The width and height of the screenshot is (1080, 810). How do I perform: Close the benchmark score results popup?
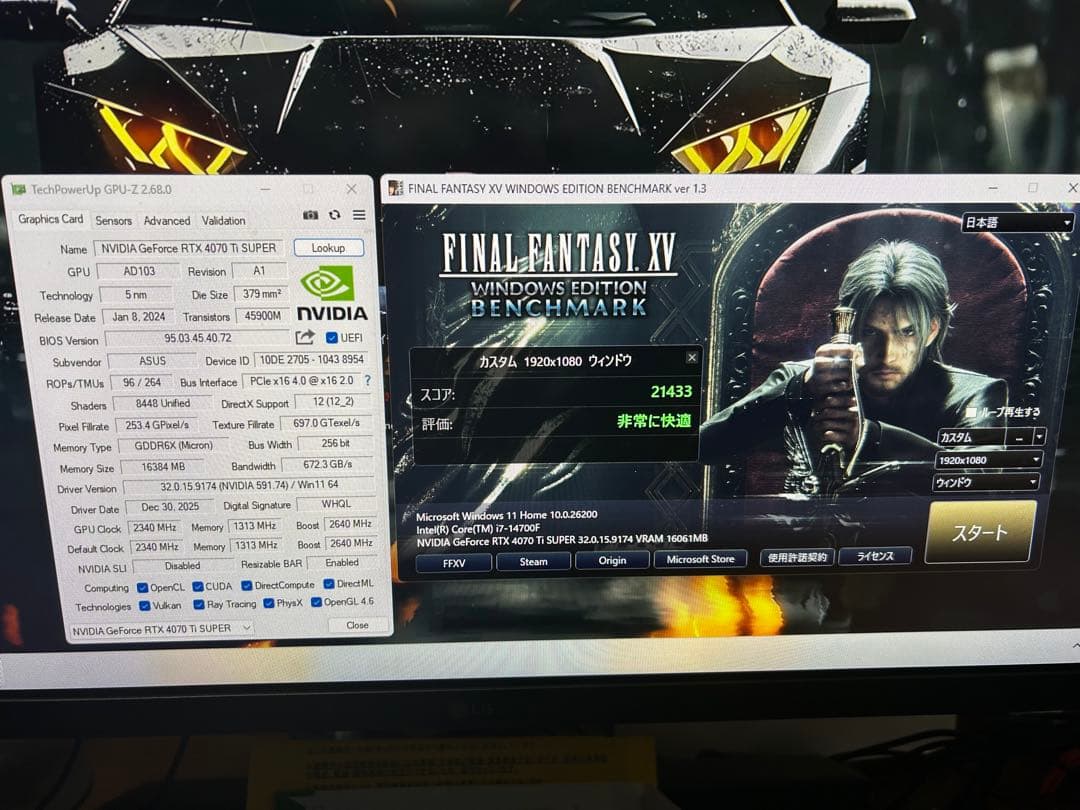click(x=691, y=357)
